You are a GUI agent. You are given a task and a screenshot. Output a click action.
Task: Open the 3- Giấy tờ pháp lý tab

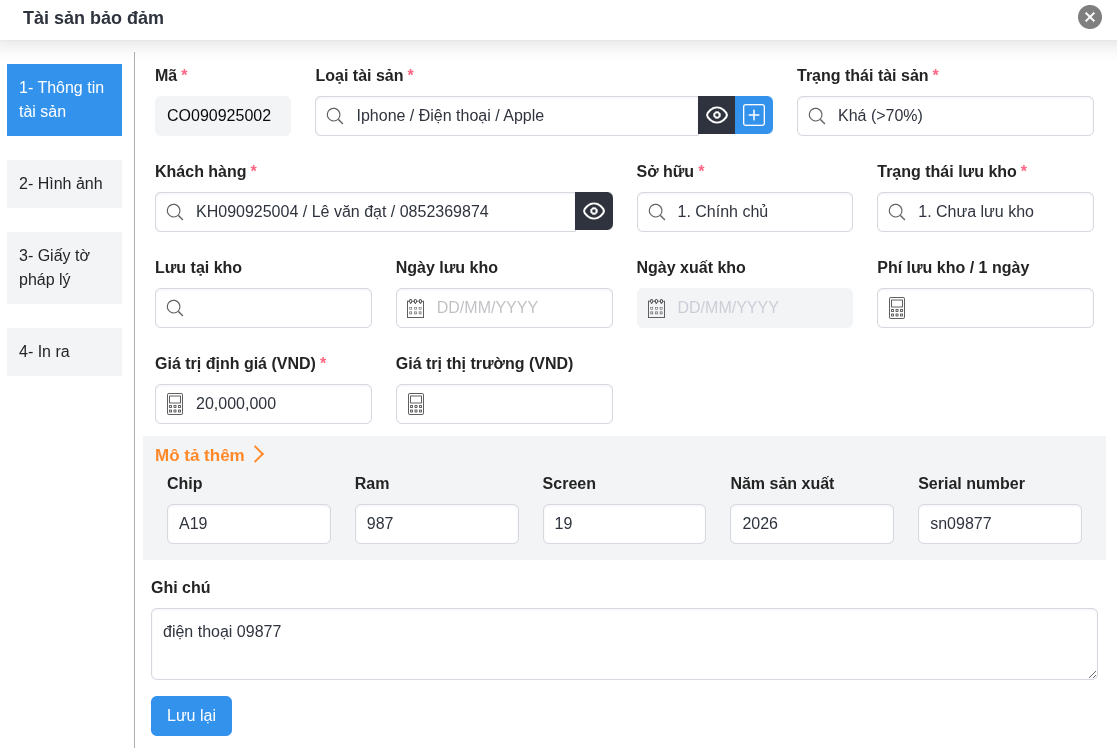click(64, 268)
